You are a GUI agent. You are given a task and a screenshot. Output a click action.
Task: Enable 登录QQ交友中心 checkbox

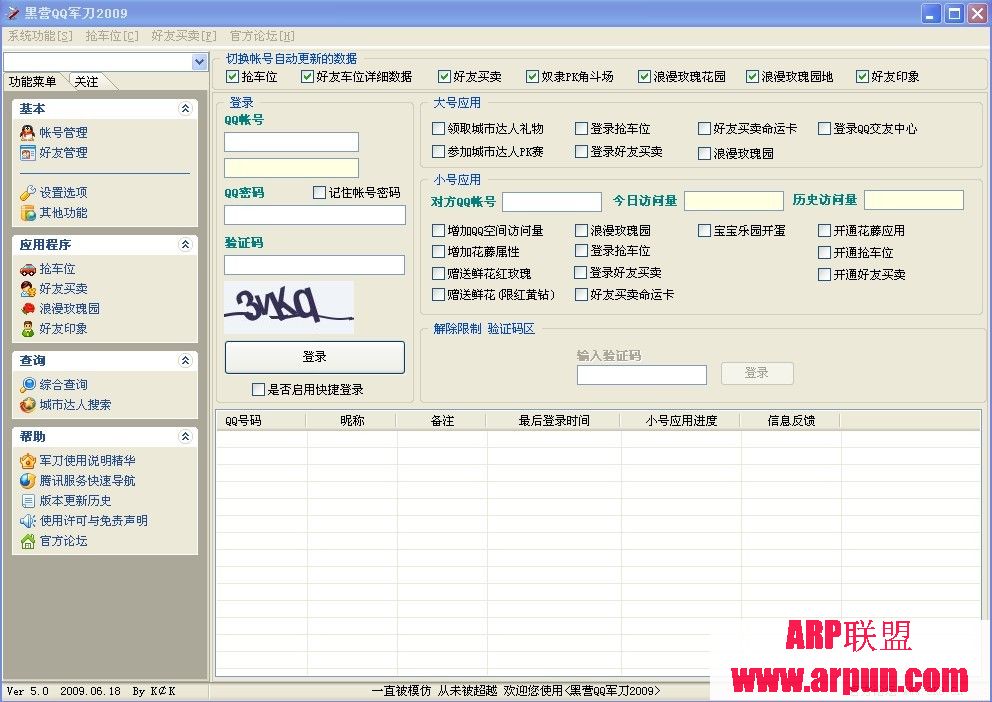coord(824,128)
